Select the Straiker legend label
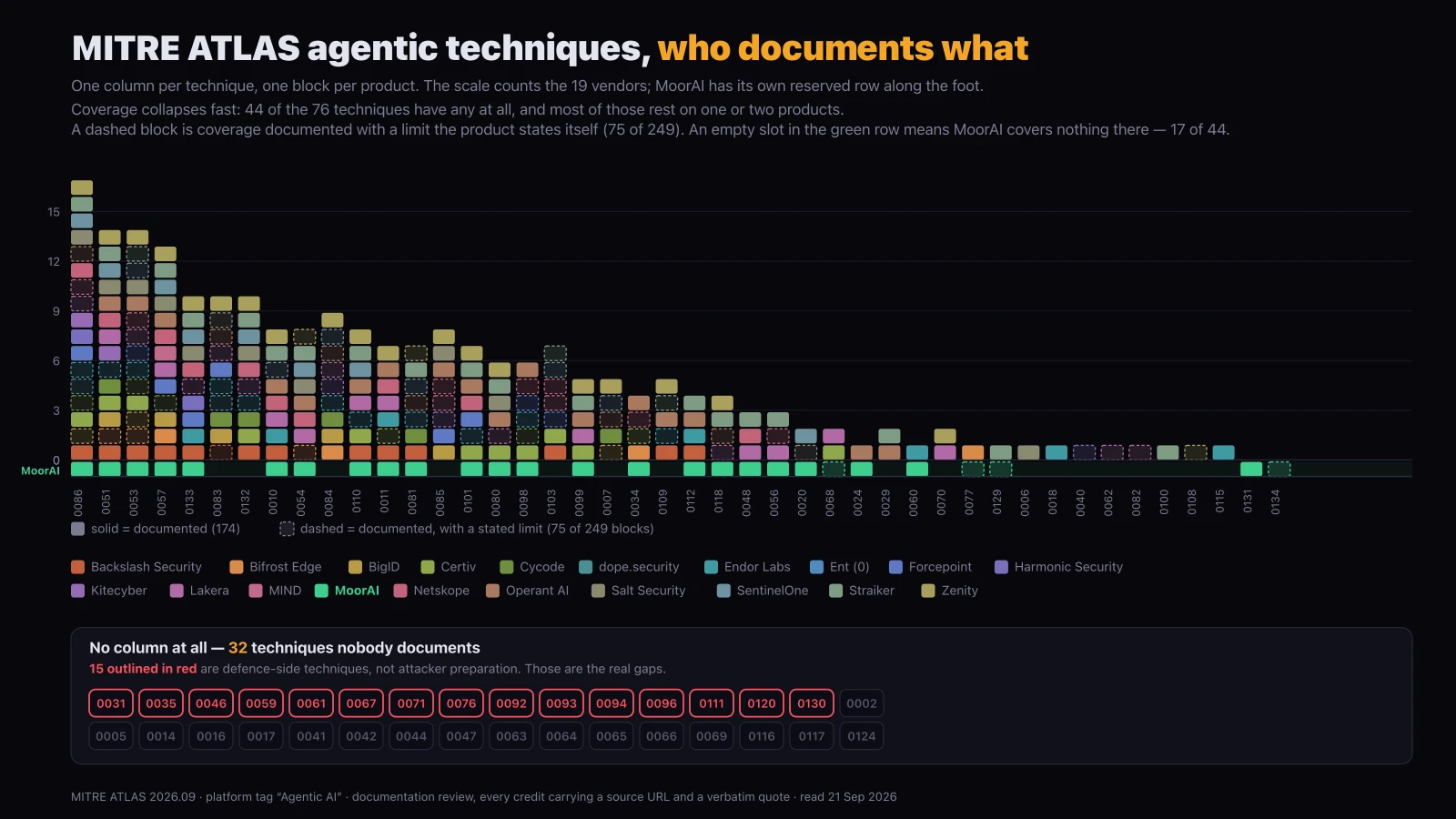The image size is (1456, 819). point(872,591)
